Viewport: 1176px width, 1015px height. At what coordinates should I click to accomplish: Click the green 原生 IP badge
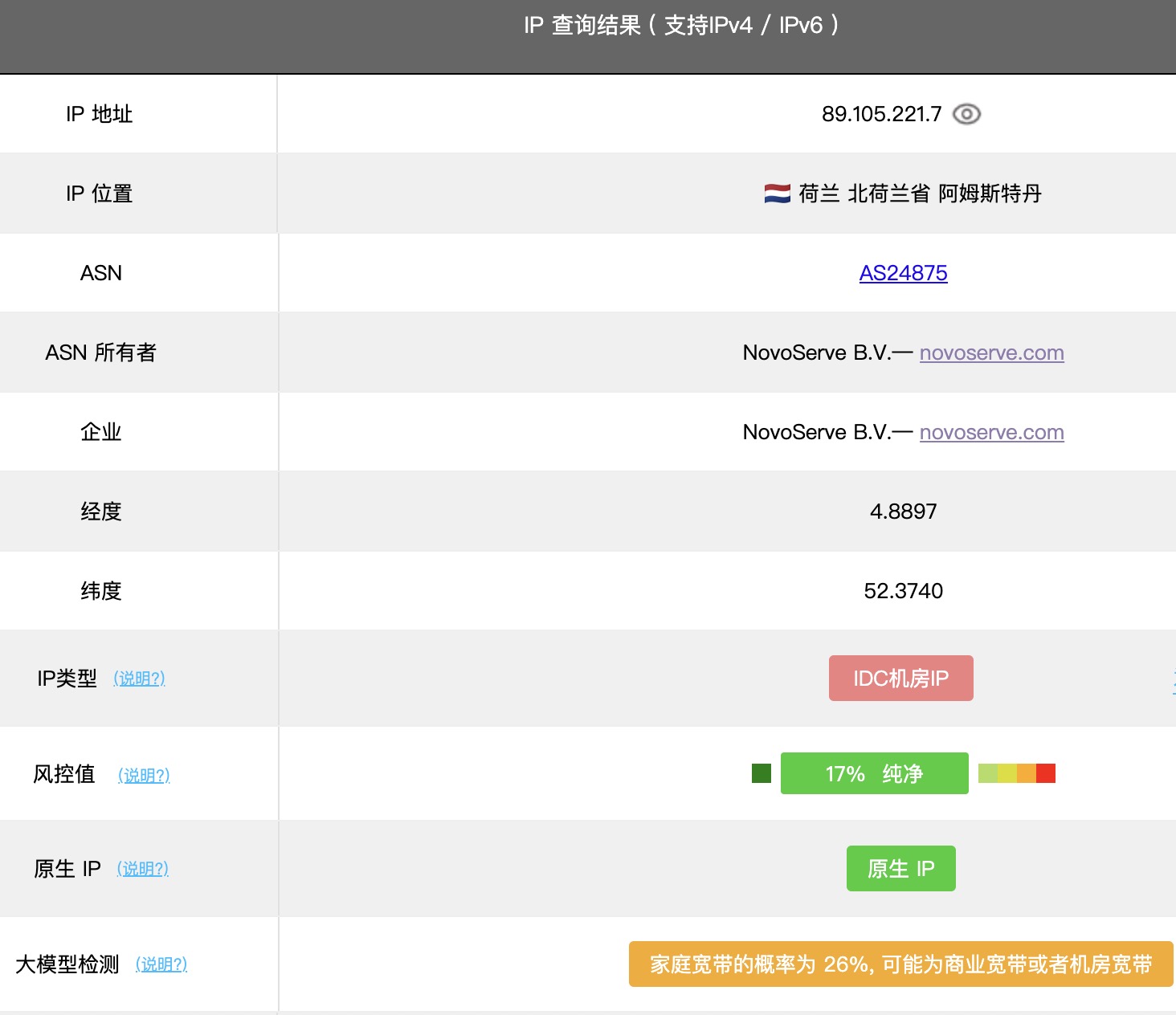(900, 869)
